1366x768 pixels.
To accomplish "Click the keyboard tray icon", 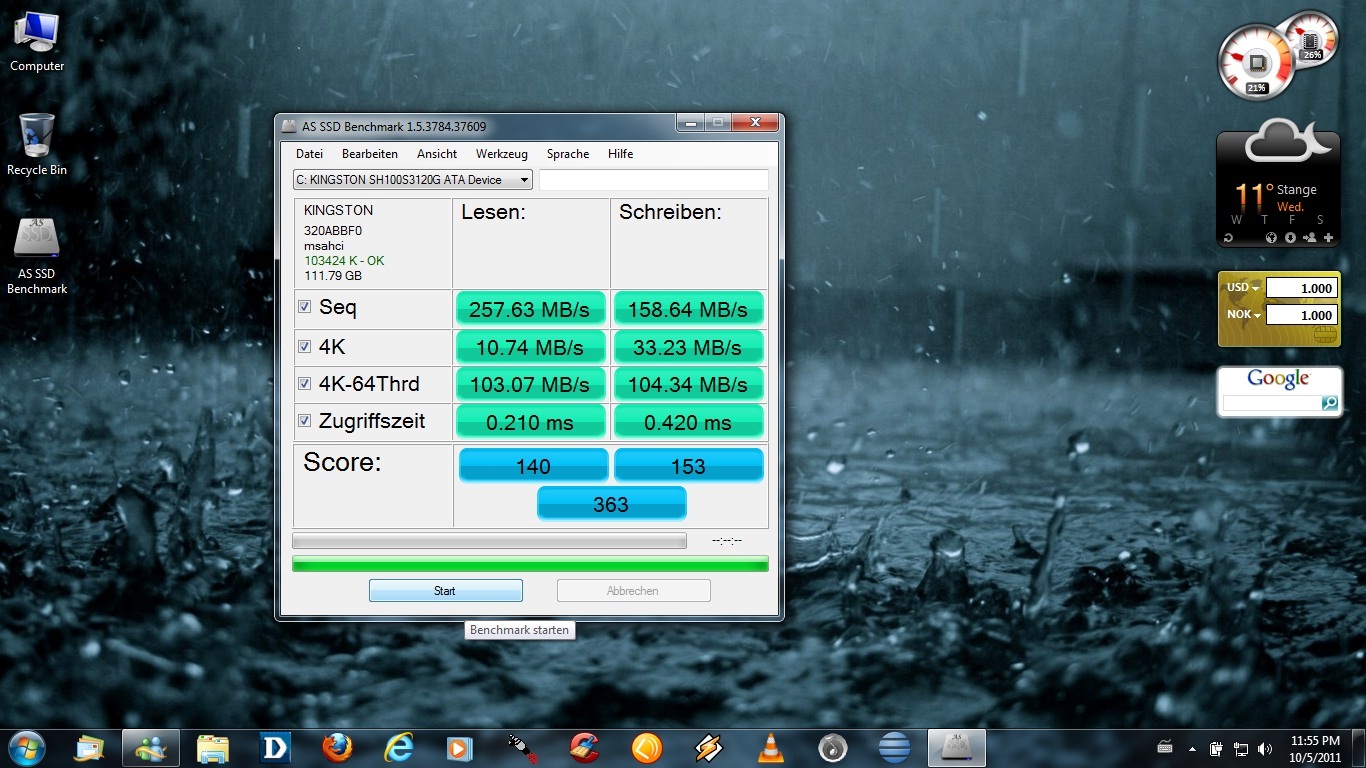I will pos(1165,747).
